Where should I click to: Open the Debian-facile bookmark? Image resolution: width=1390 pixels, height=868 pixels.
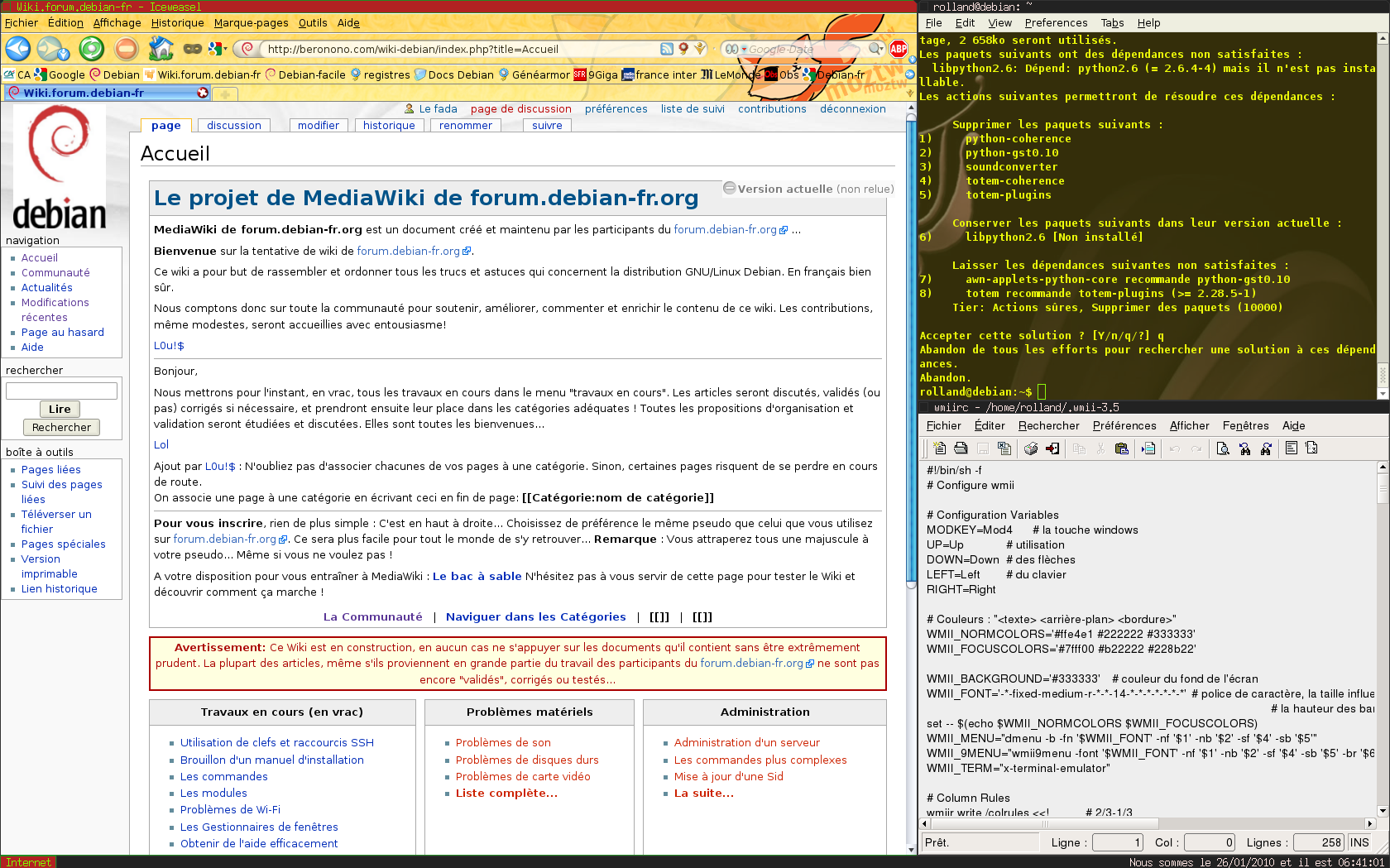click(x=304, y=74)
